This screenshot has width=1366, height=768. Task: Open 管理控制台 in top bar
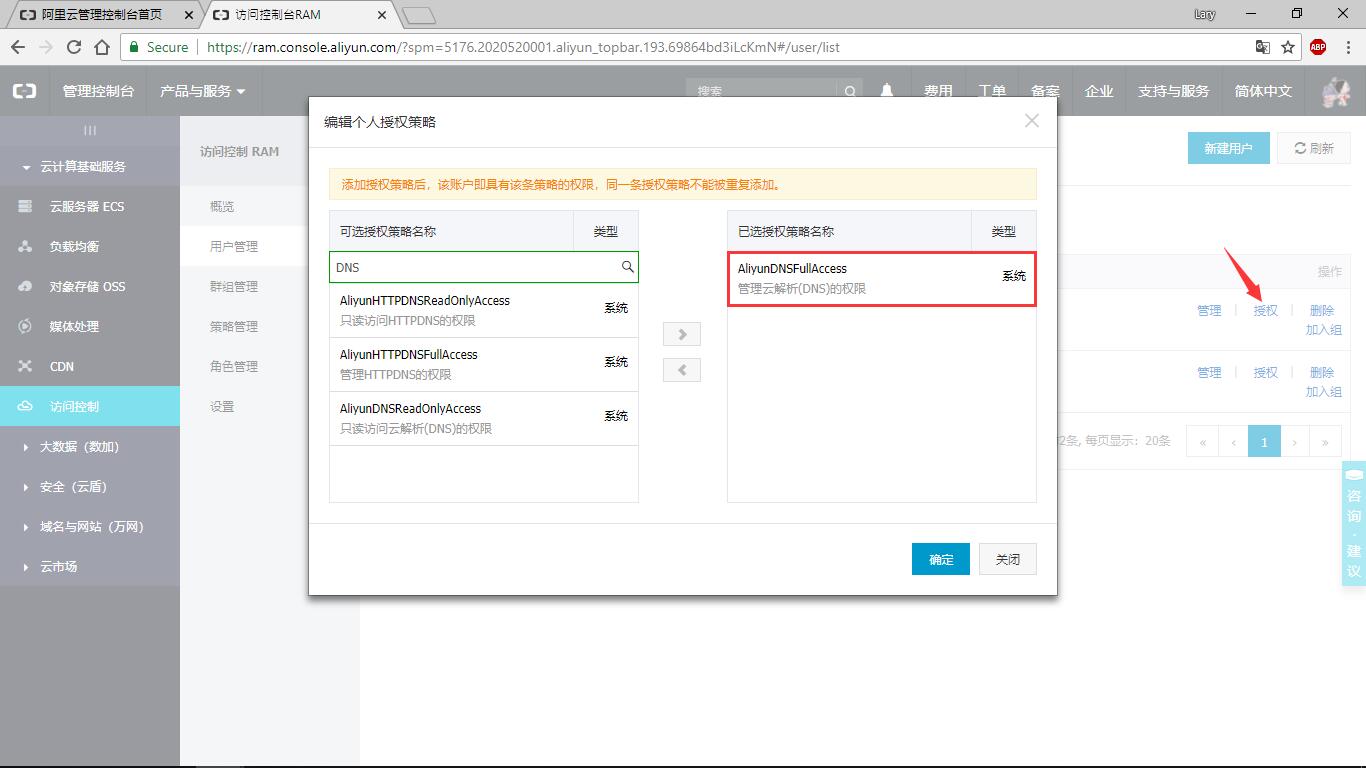click(x=98, y=91)
